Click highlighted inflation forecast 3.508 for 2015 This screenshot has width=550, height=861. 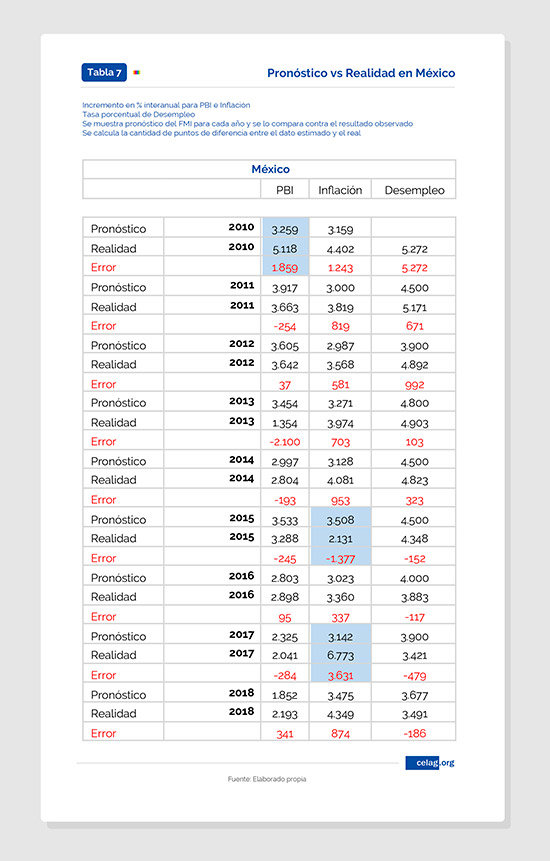coord(340,518)
